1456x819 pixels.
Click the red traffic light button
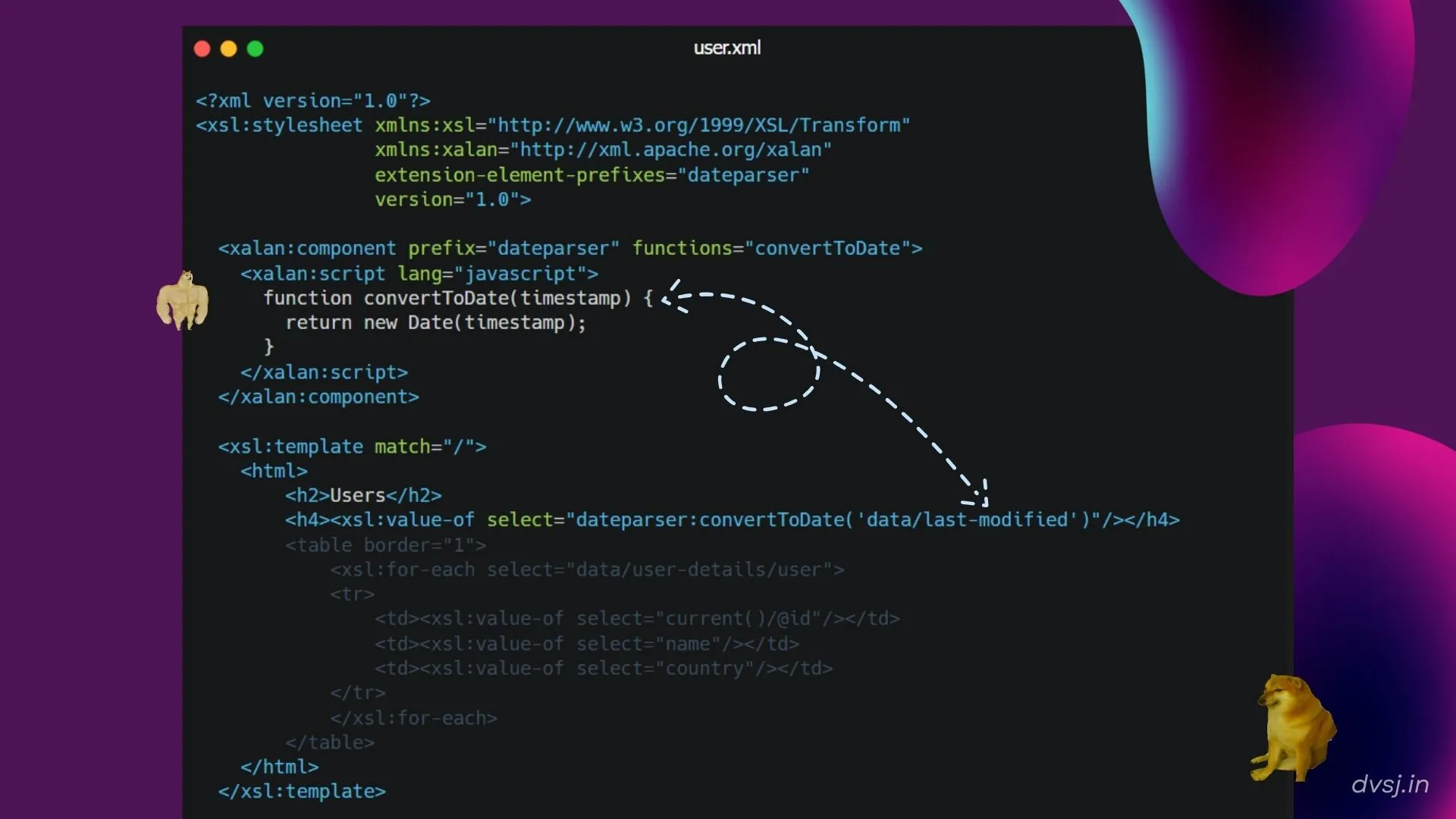tap(202, 49)
